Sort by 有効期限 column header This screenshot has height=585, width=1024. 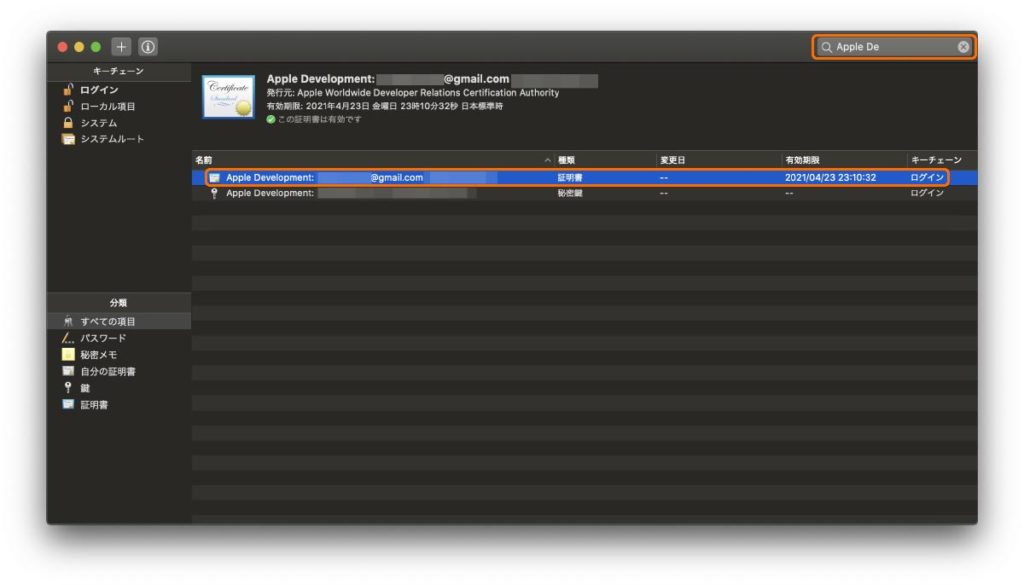pos(803,160)
